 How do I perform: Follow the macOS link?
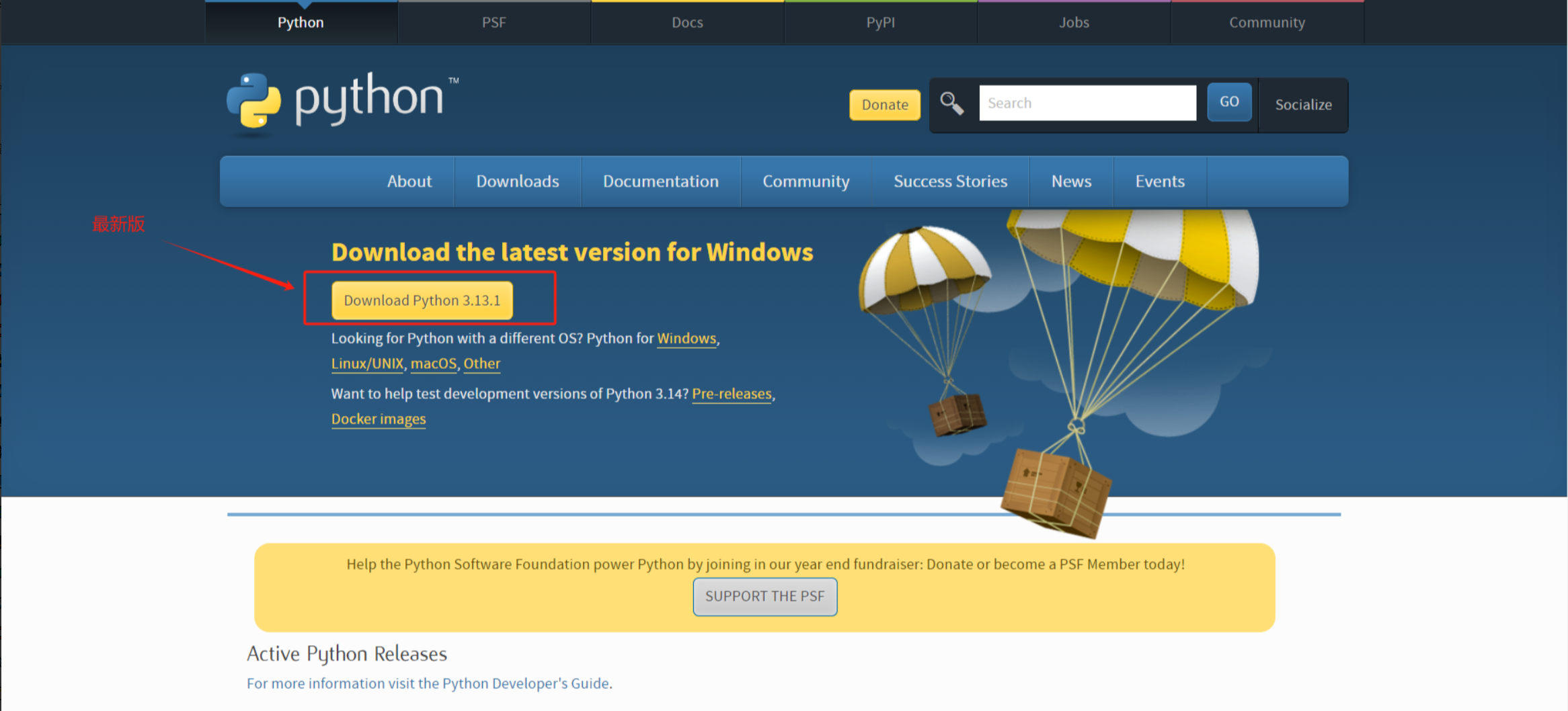(434, 364)
